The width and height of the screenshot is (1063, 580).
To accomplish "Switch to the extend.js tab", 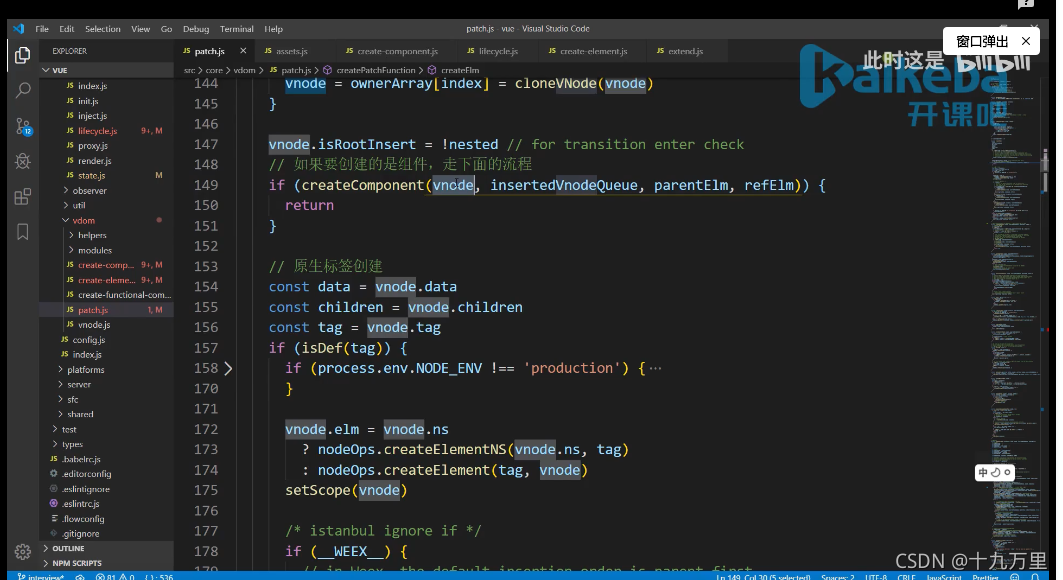I will 685,51.
